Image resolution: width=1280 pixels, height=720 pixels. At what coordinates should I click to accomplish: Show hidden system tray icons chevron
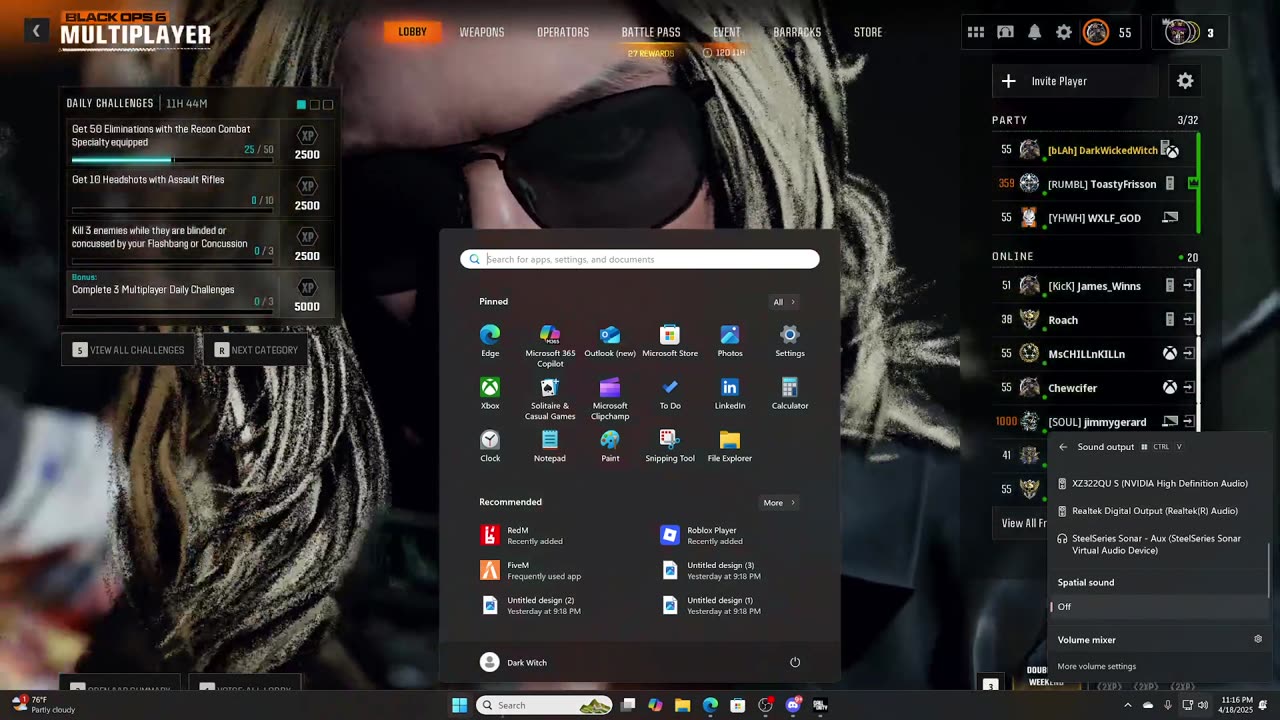coord(1128,705)
